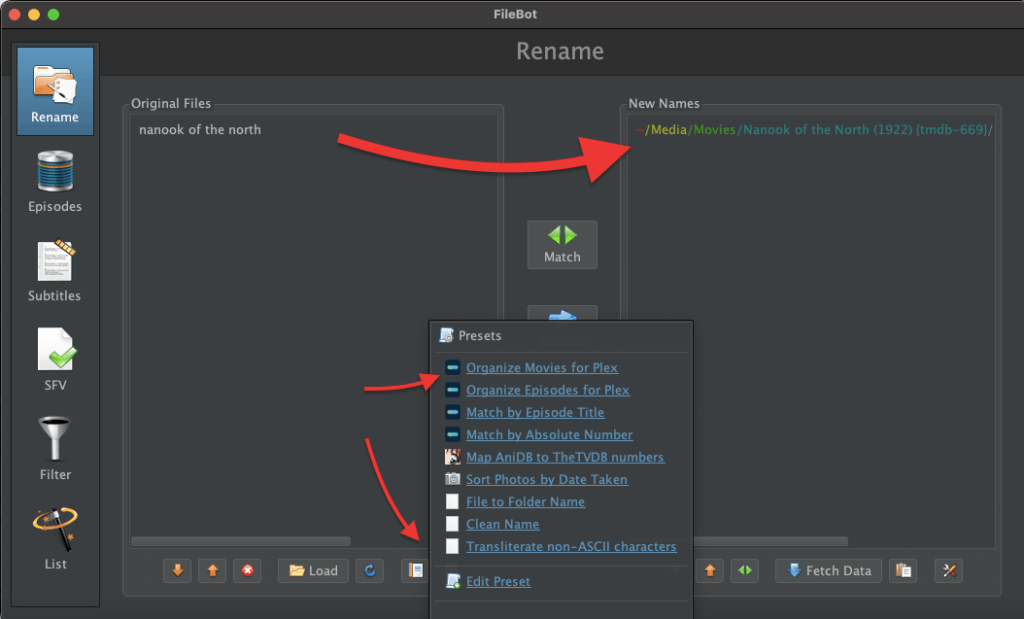This screenshot has height=619, width=1024.
Task: Move original file up in Original Files
Action: (212, 571)
